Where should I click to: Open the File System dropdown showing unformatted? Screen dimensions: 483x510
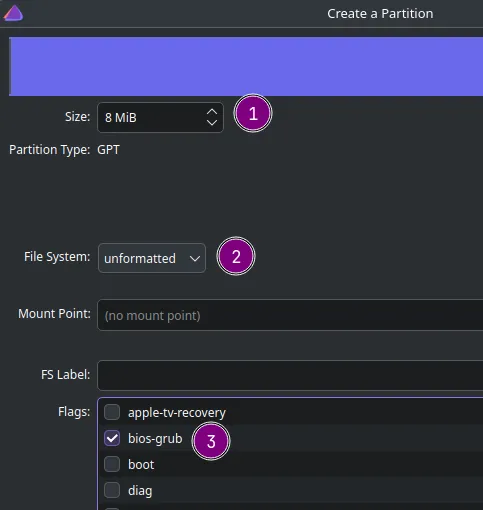click(x=152, y=258)
